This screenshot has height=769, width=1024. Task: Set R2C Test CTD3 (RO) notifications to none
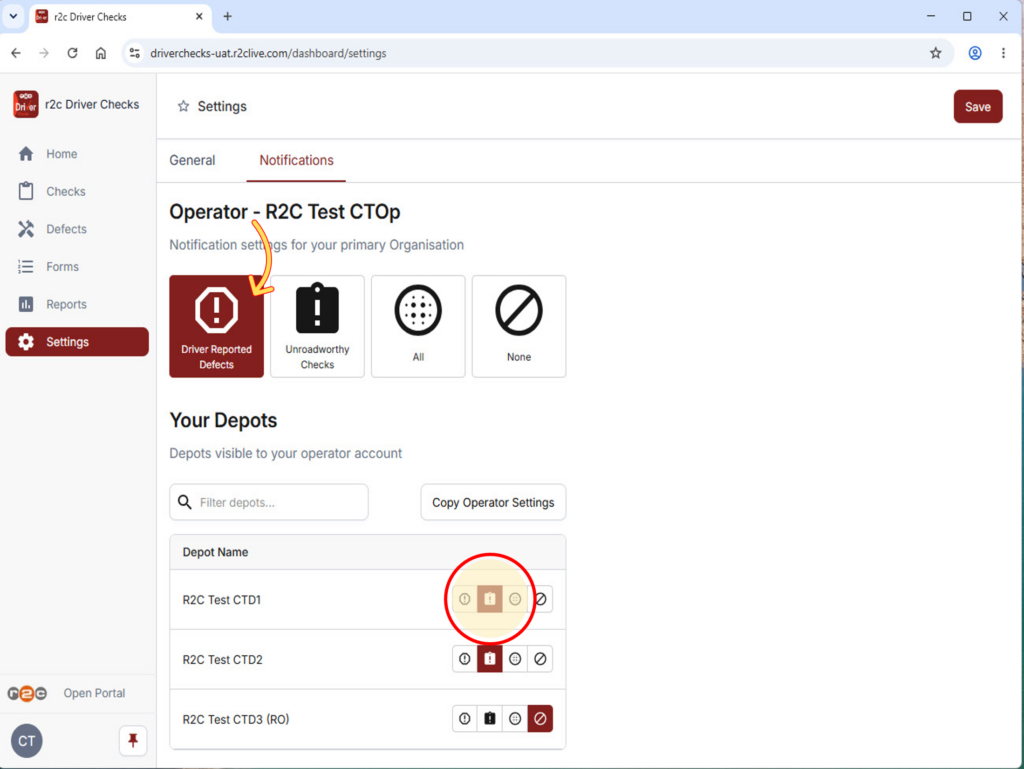540,719
